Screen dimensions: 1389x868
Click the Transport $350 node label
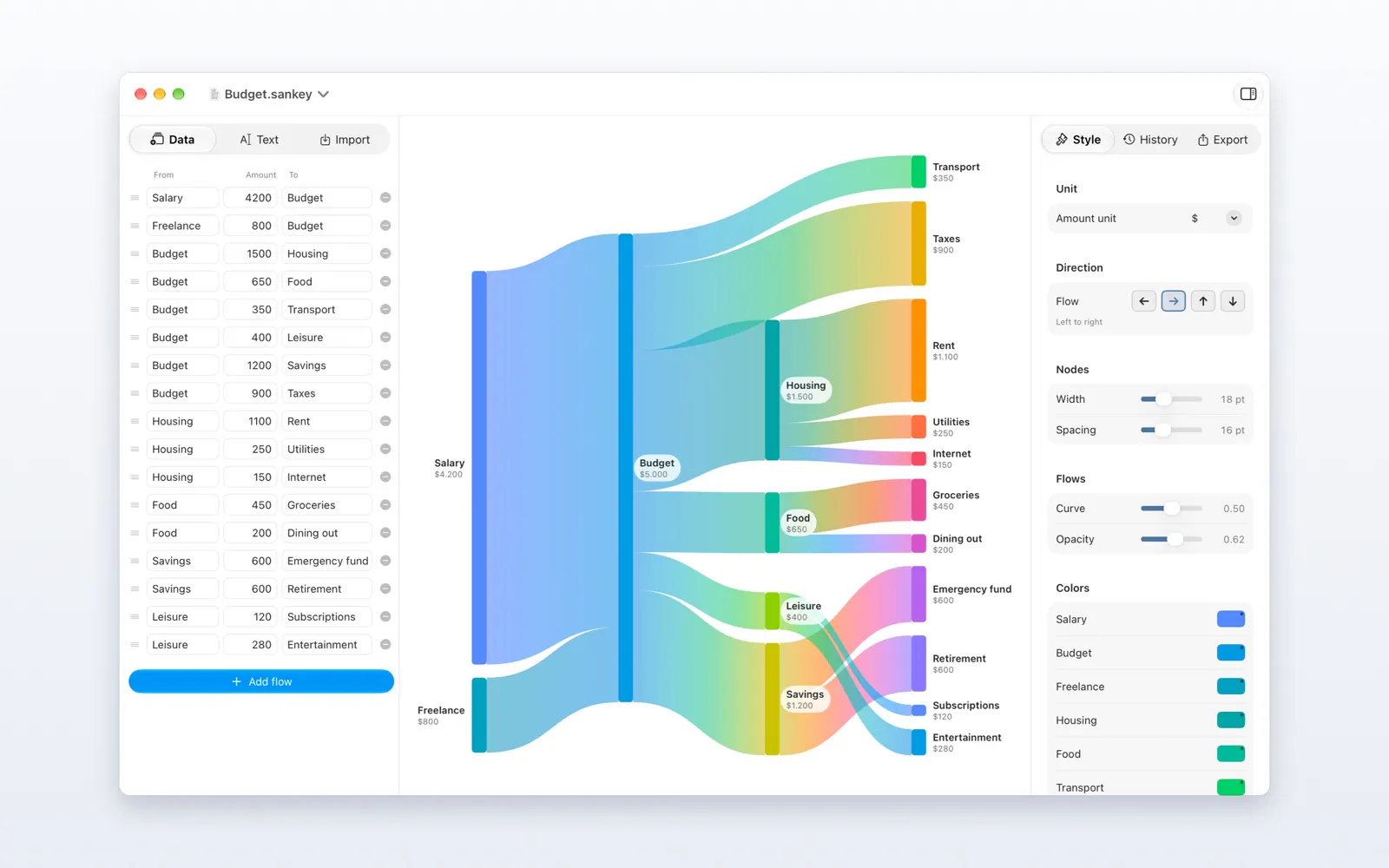pyautogui.click(x=956, y=172)
